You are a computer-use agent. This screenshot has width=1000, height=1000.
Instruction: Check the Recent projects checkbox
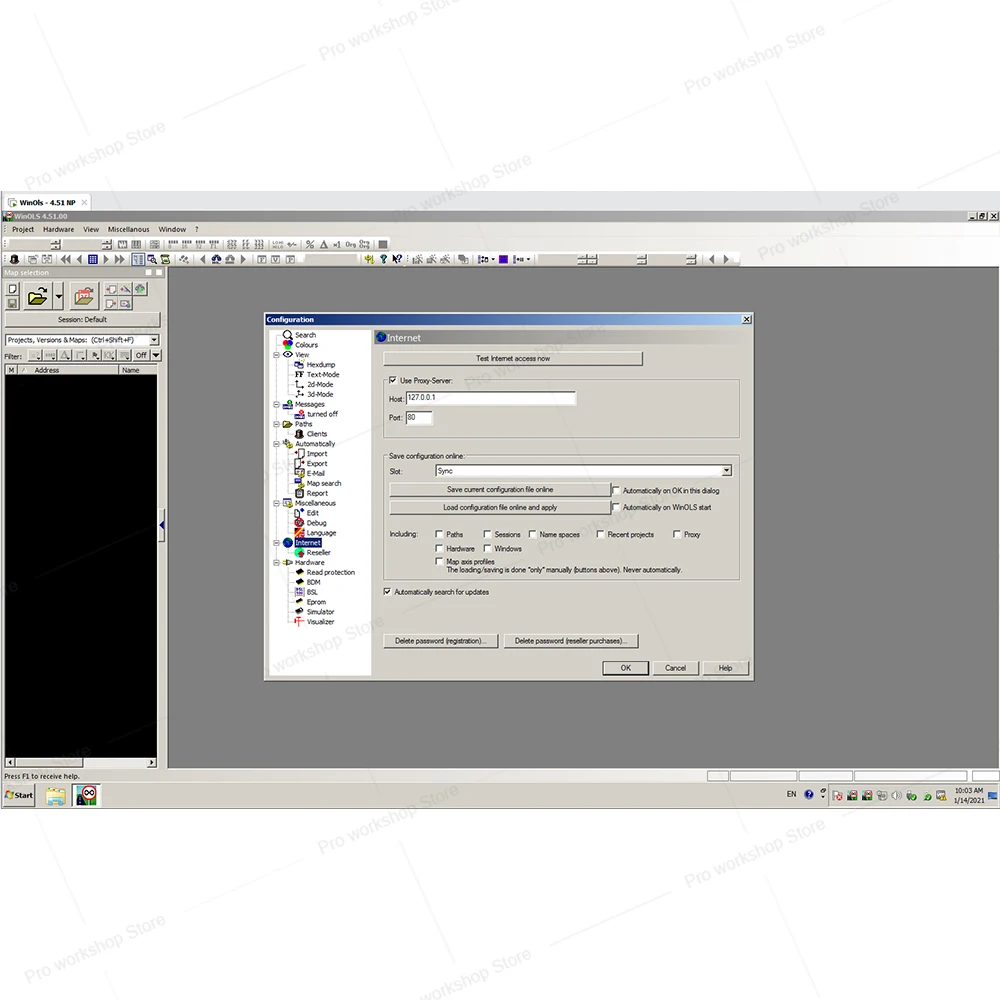click(600, 534)
